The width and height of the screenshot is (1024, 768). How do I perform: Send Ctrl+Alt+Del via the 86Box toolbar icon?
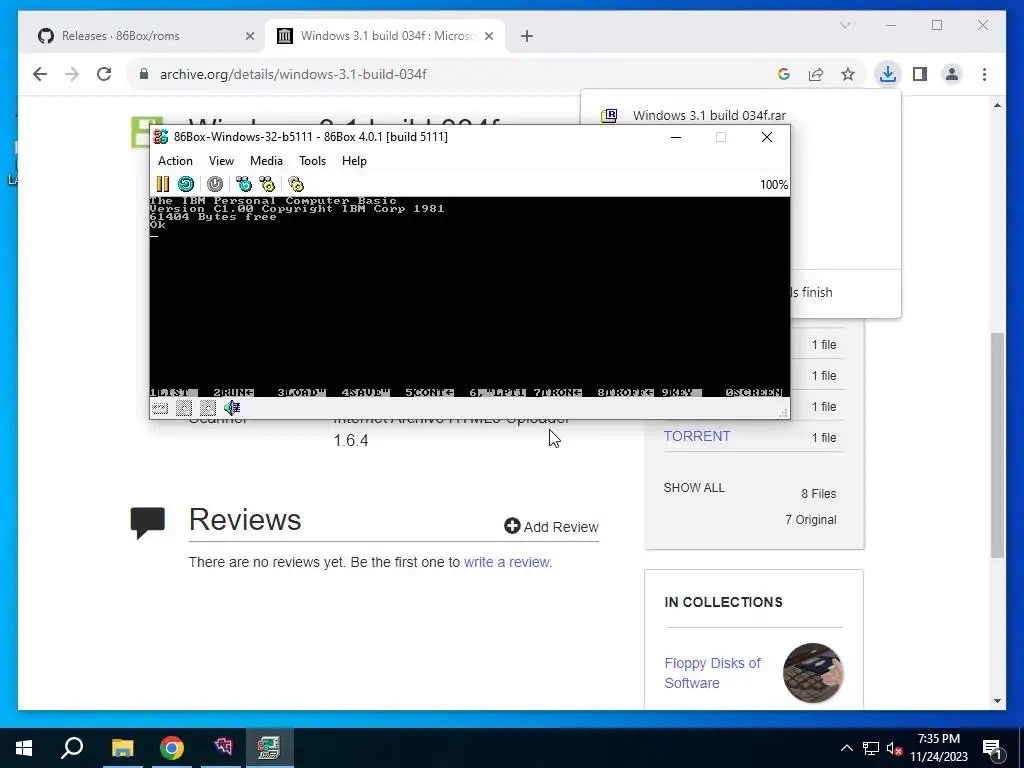pos(244,184)
